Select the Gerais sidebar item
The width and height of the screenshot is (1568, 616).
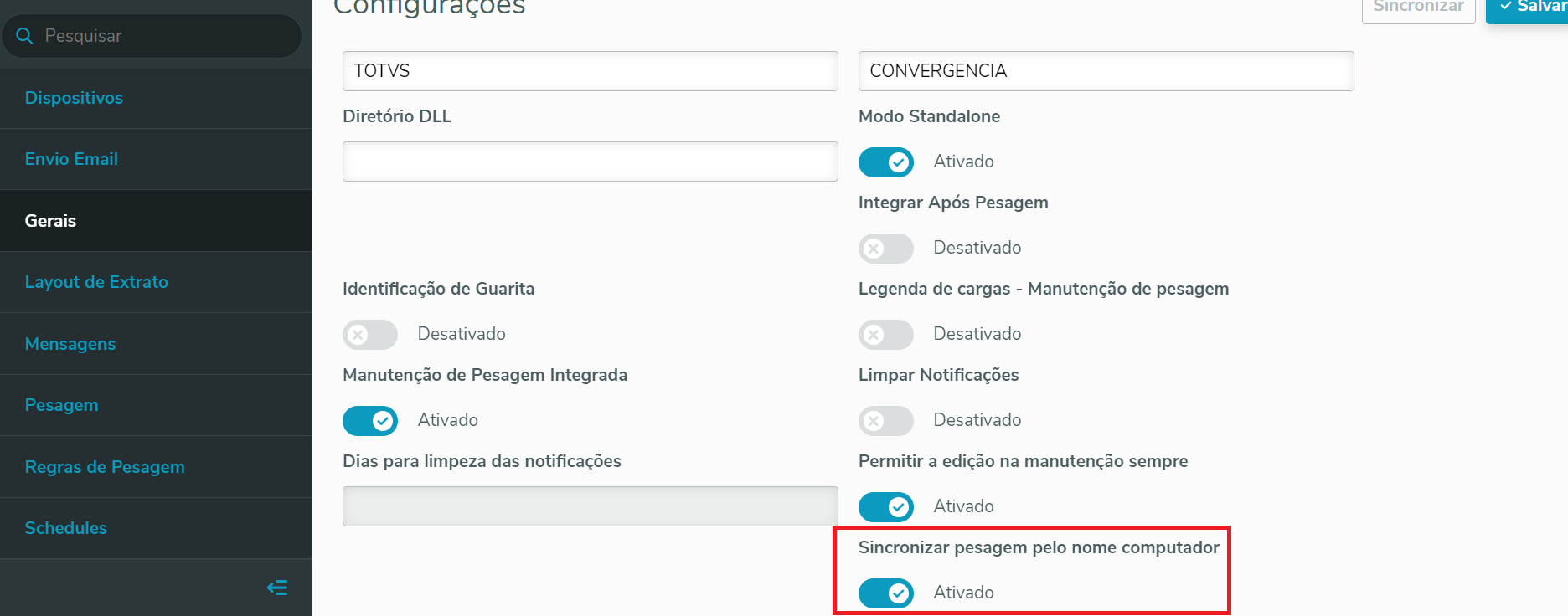(x=50, y=221)
